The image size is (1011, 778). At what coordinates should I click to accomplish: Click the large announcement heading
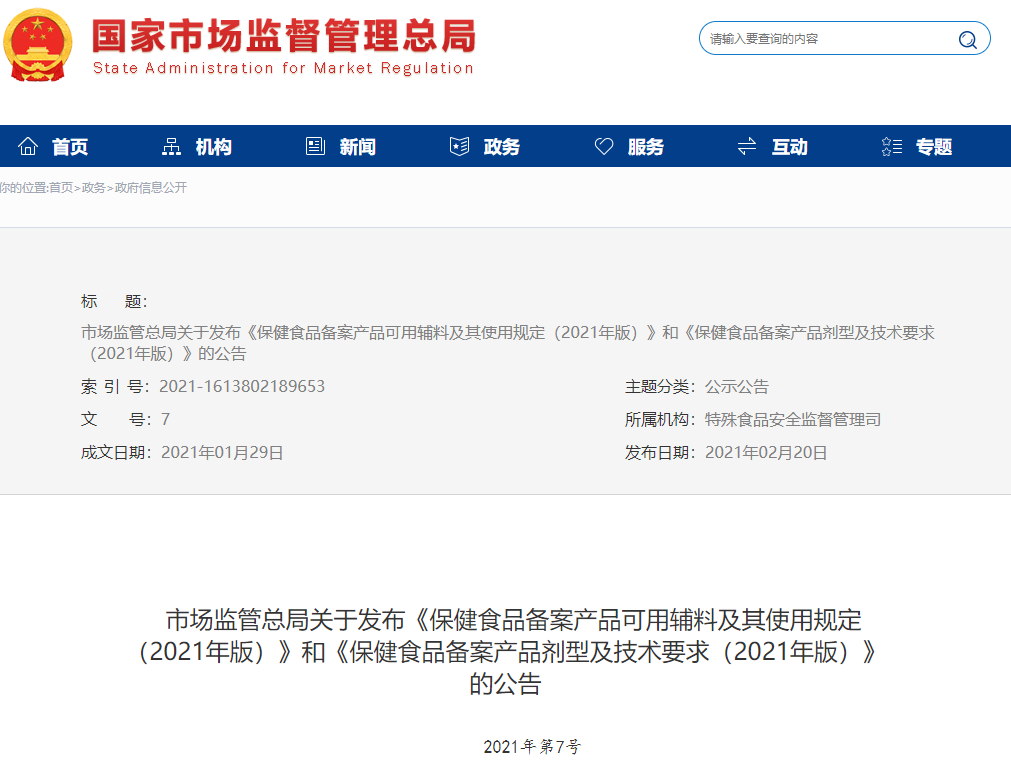coord(506,652)
